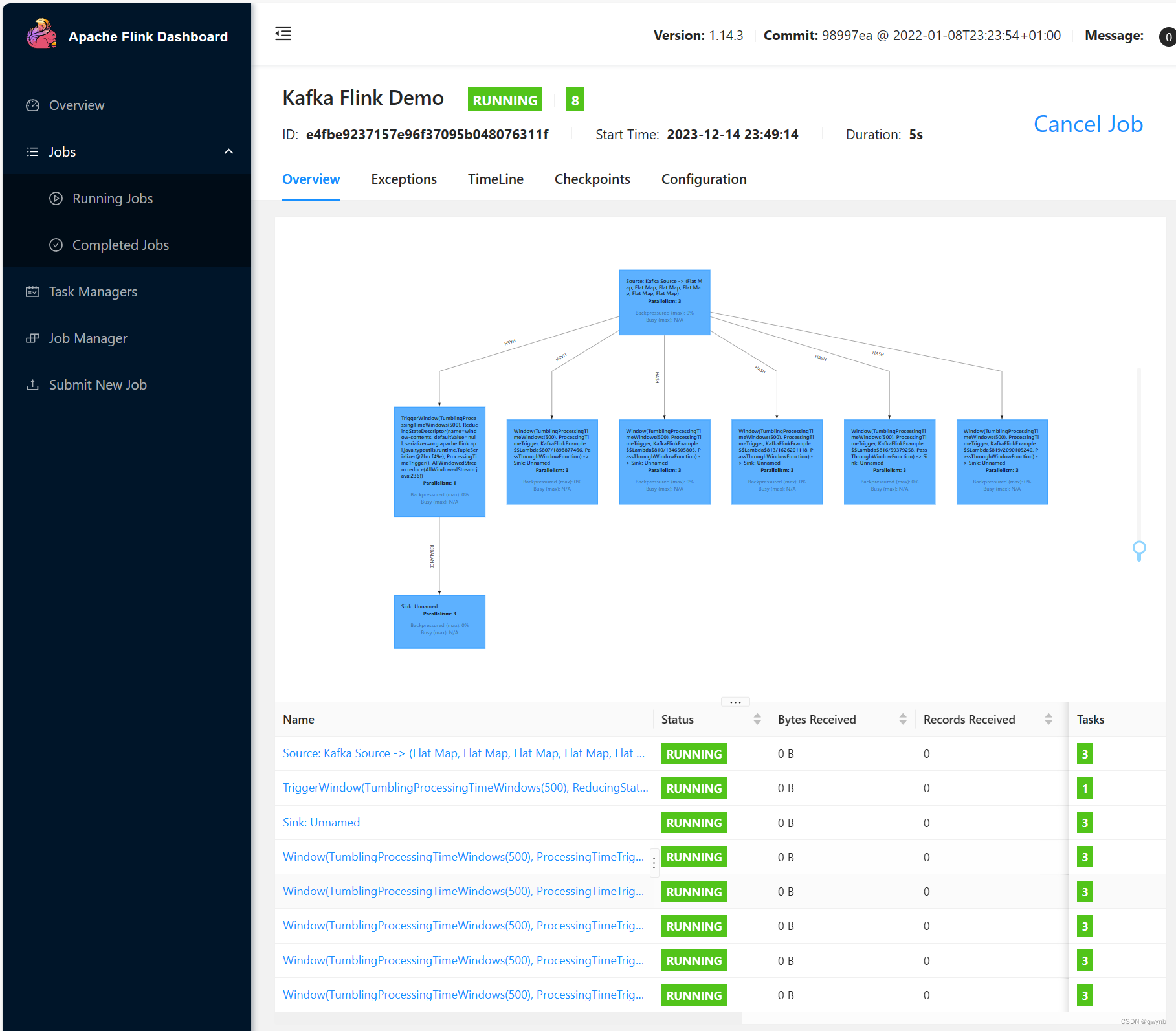The height and width of the screenshot is (1031, 1176).
Task: Click the Jobs list icon
Action: [32, 152]
